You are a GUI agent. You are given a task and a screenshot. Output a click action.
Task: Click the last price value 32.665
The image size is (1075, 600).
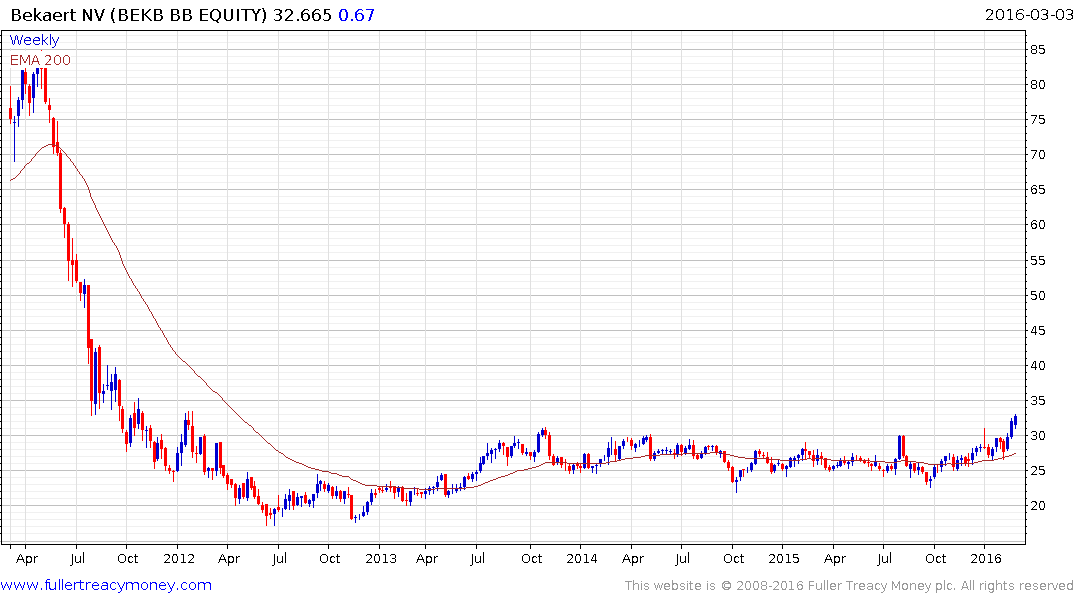point(302,14)
